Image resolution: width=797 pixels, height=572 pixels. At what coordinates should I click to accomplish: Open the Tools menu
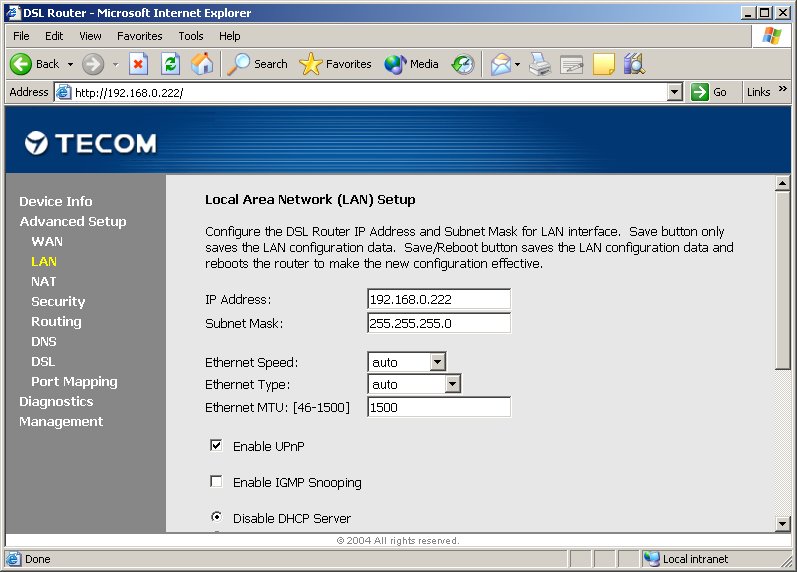[x=190, y=36]
